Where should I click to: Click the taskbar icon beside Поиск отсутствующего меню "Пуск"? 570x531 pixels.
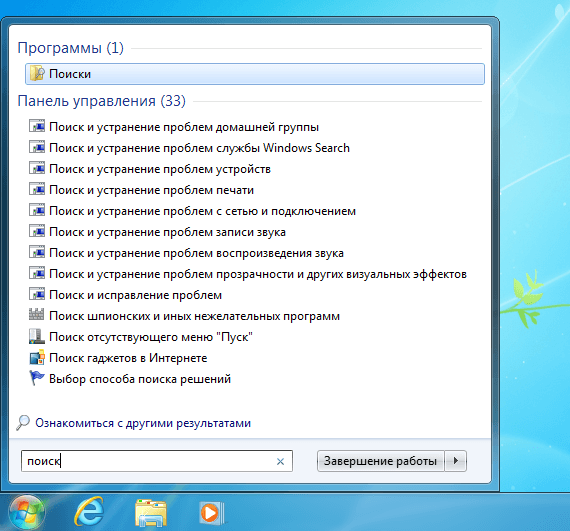click(37, 336)
